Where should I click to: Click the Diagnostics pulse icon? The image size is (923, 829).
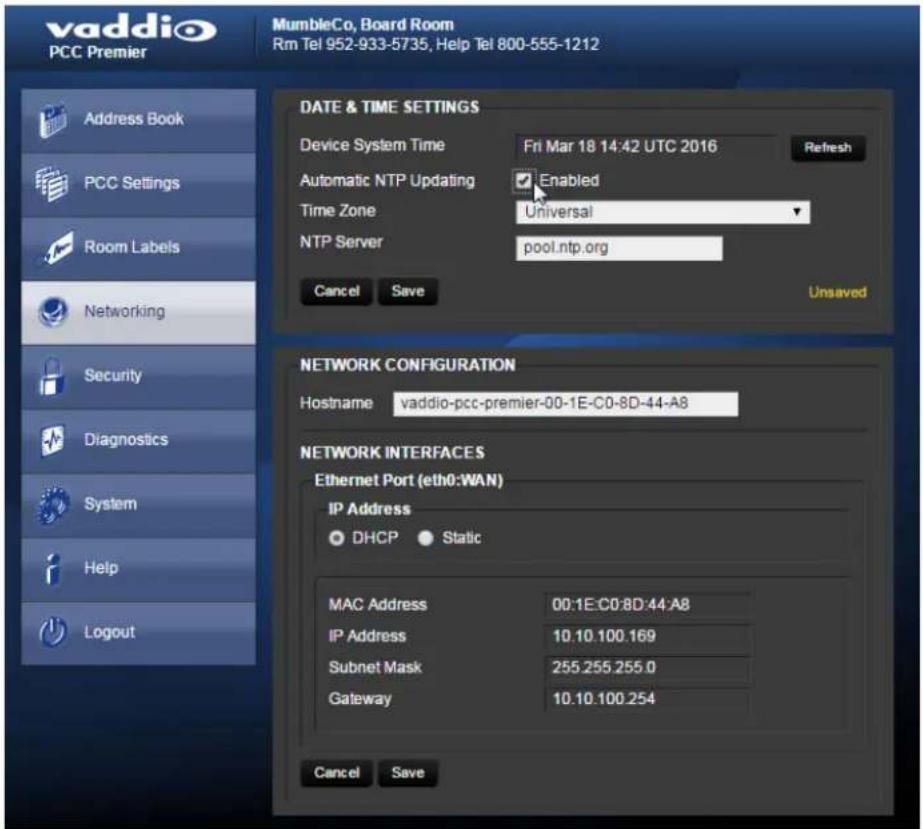pyautogui.click(x=52, y=440)
